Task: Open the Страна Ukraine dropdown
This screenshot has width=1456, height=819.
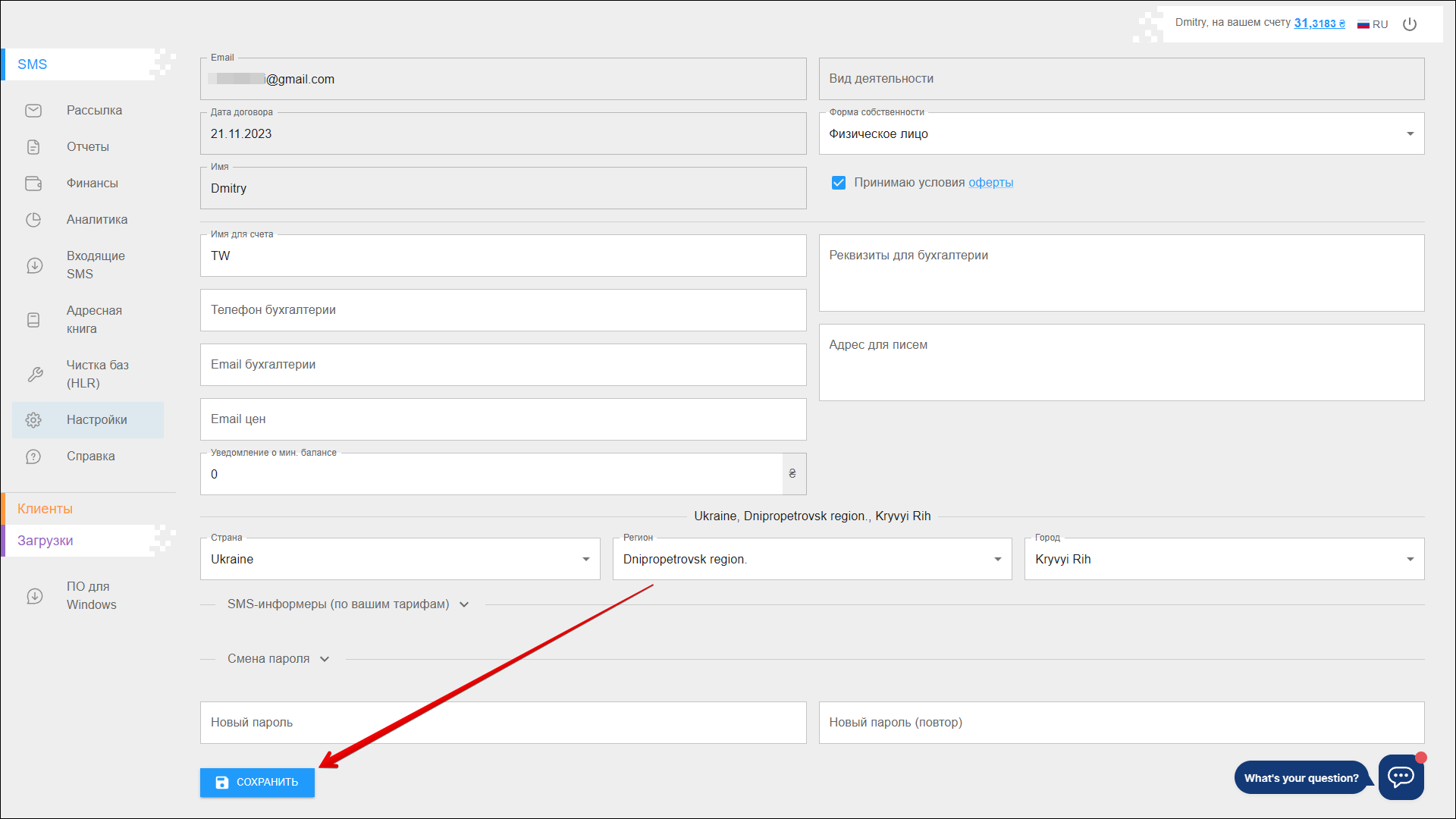Action: 400,560
